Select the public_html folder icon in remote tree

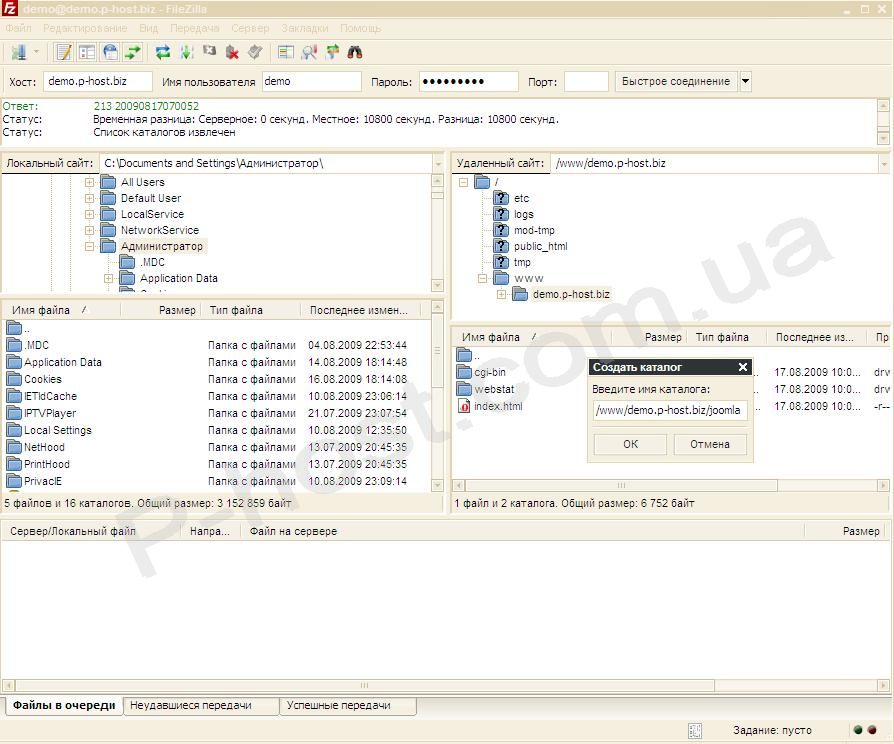501,246
